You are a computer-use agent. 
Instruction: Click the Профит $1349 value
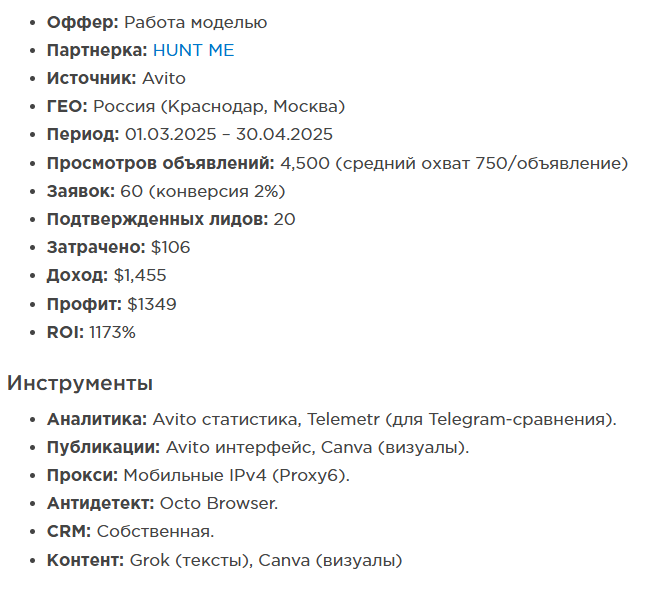(x=152, y=304)
